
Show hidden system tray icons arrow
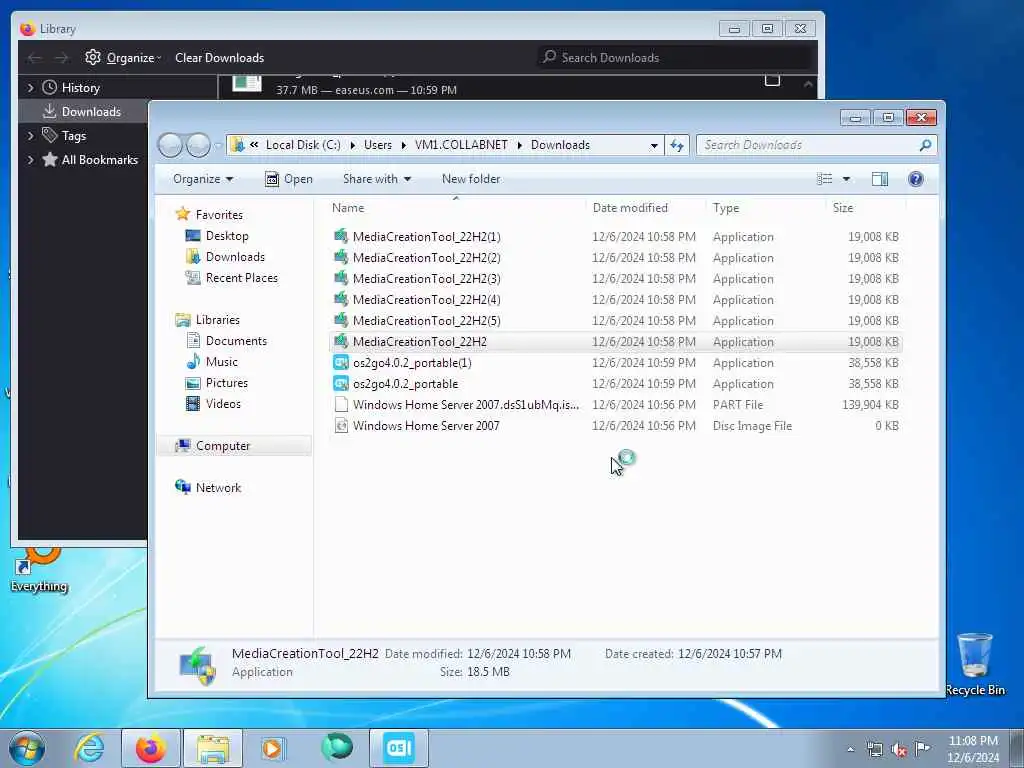pos(850,750)
